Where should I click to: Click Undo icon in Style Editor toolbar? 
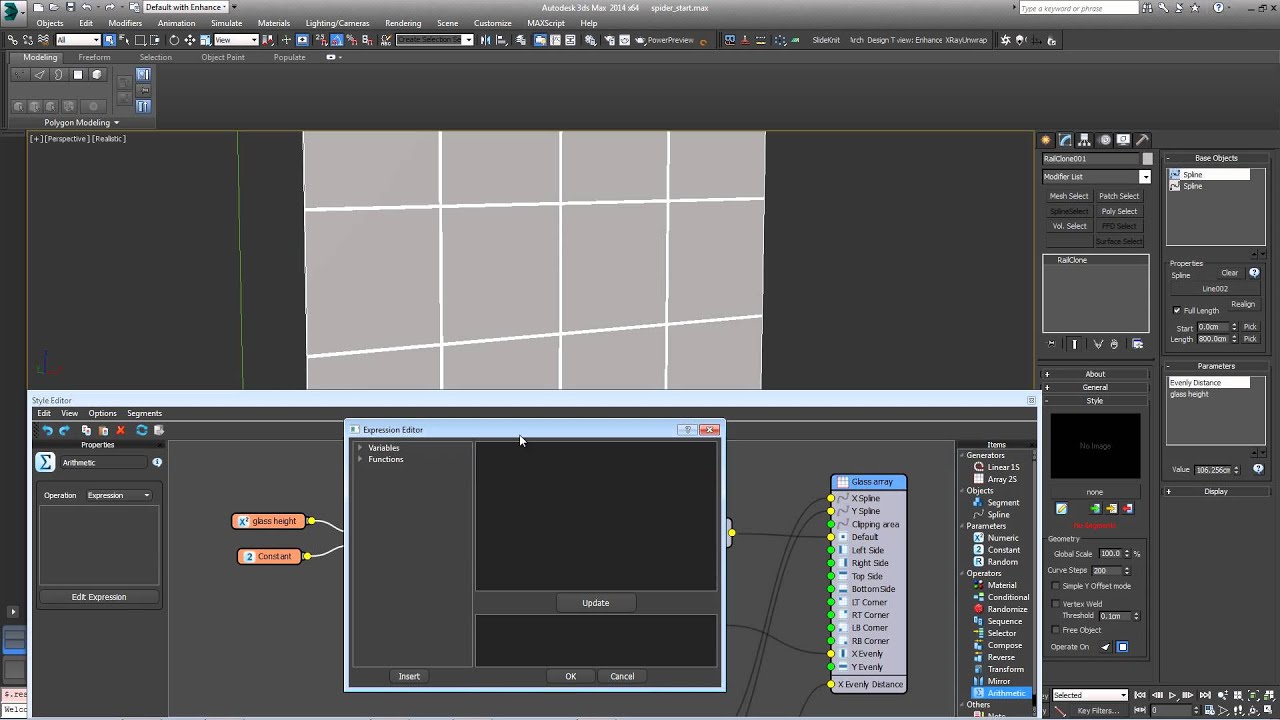point(47,430)
